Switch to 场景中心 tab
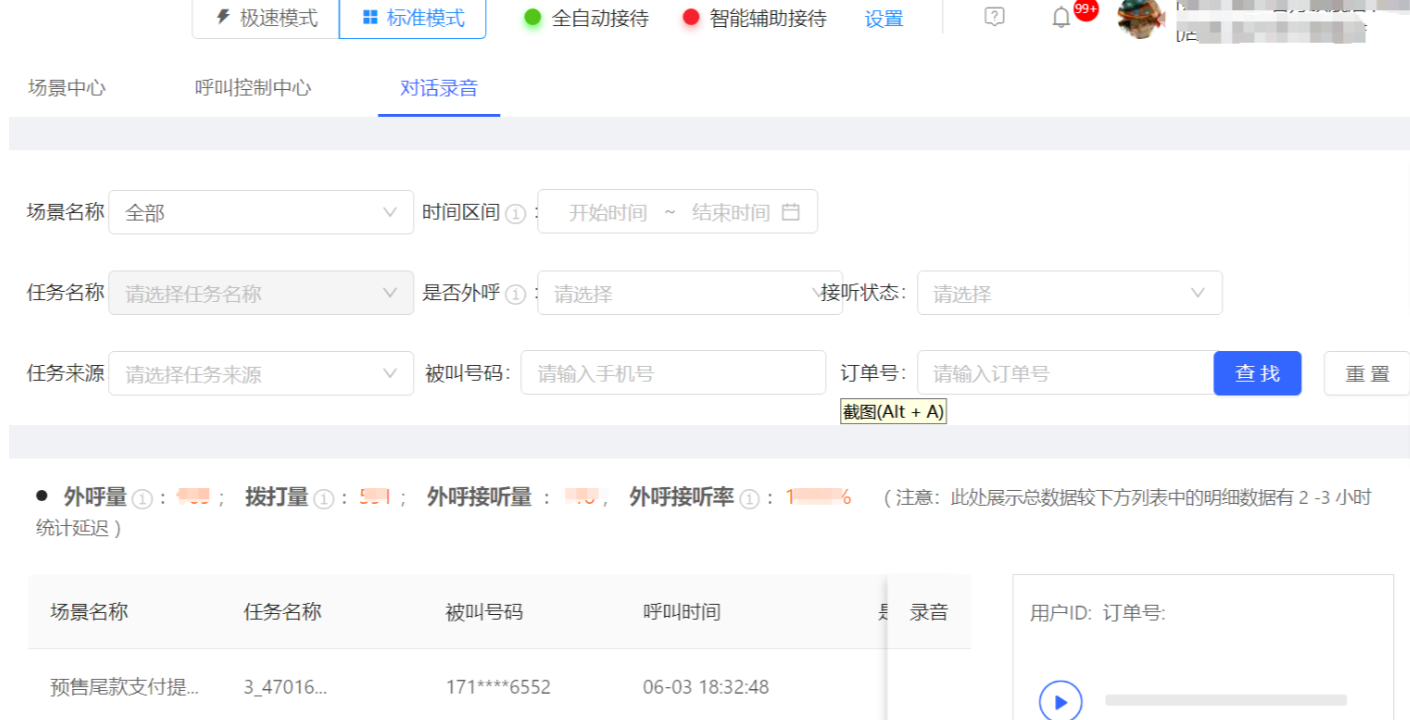 pos(67,88)
